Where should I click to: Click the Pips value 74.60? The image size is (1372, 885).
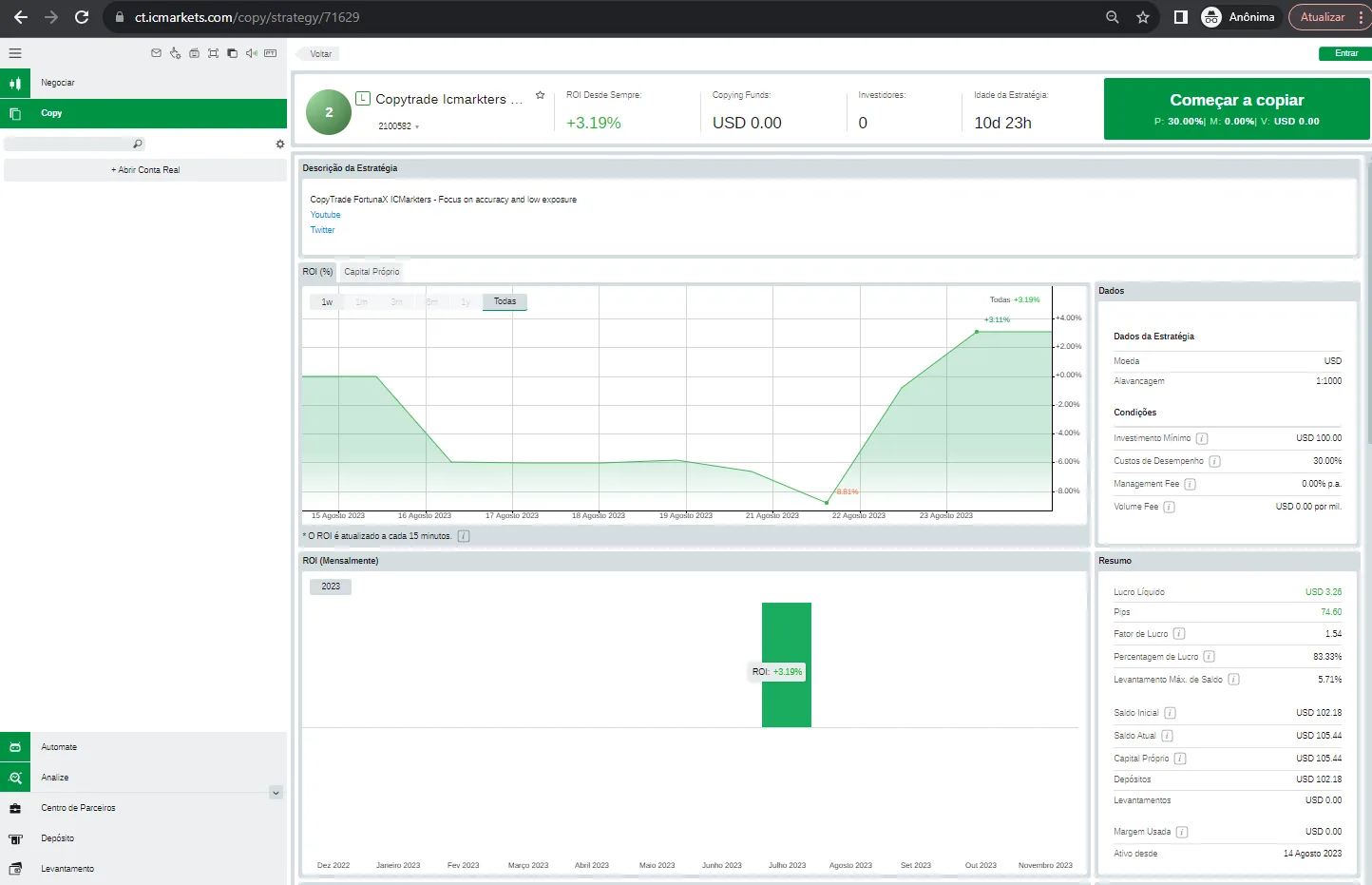pos(1331,612)
